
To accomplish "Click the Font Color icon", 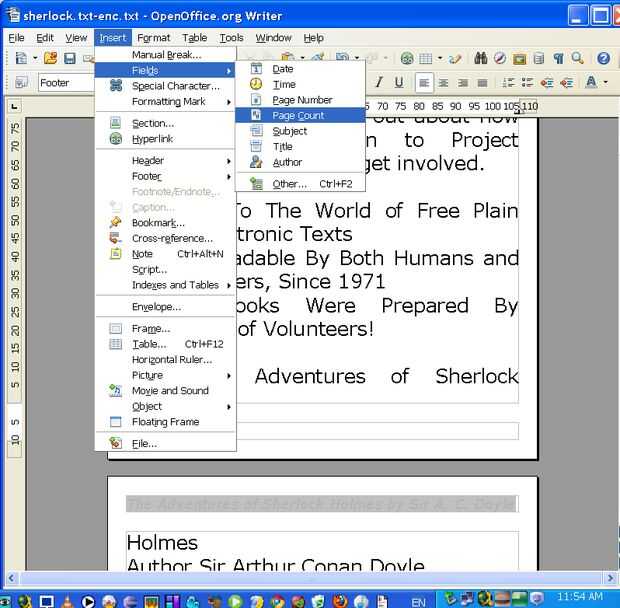I will [591, 82].
